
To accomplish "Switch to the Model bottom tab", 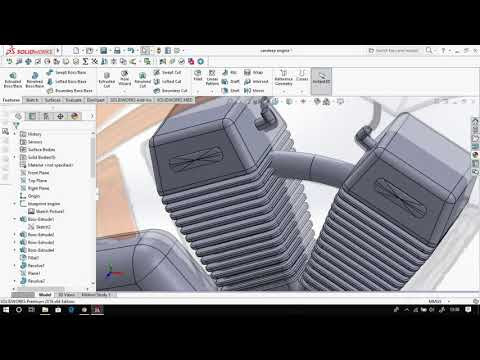I will point(45,295).
